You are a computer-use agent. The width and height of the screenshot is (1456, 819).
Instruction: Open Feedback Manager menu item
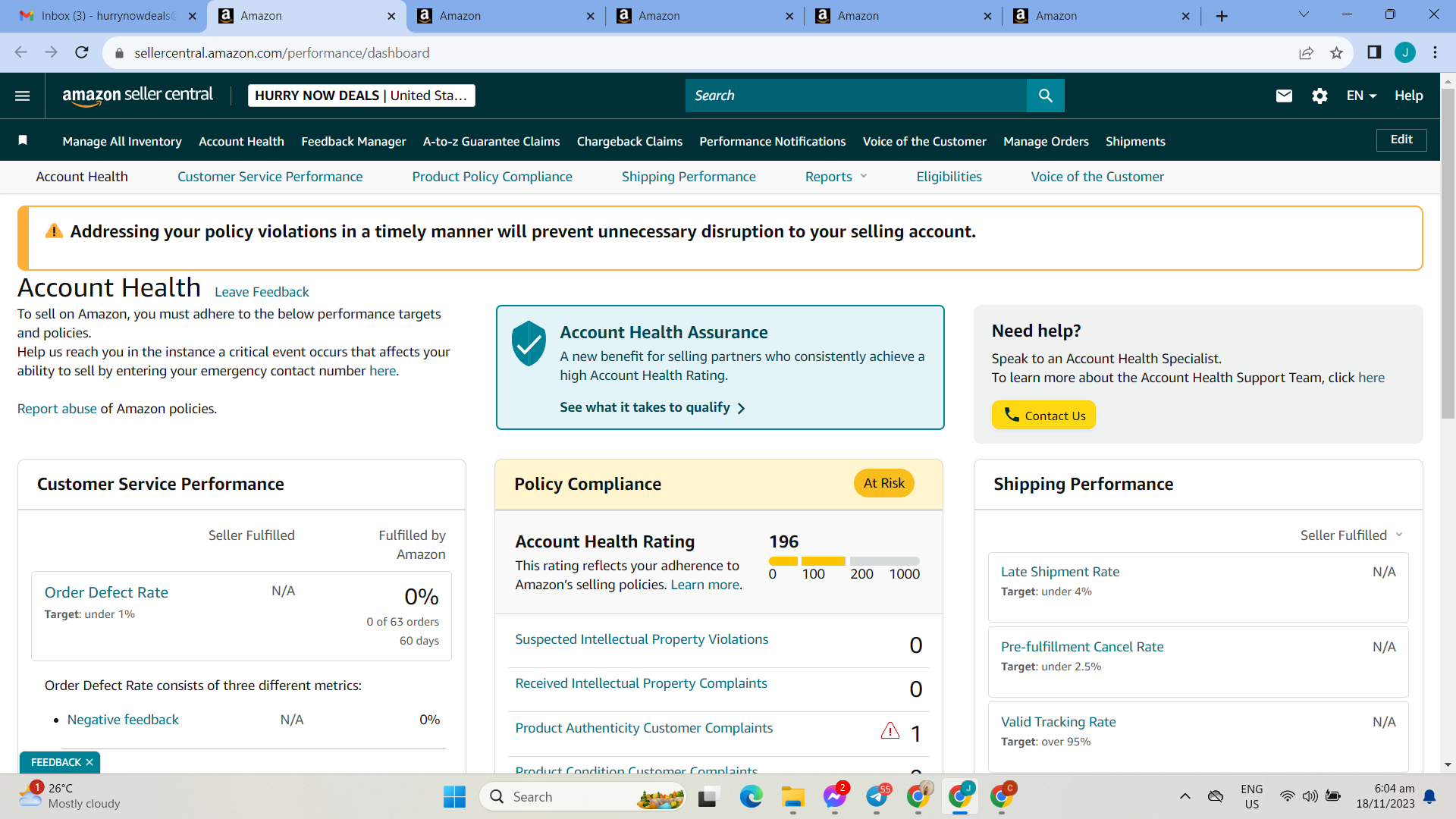(x=353, y=141)
